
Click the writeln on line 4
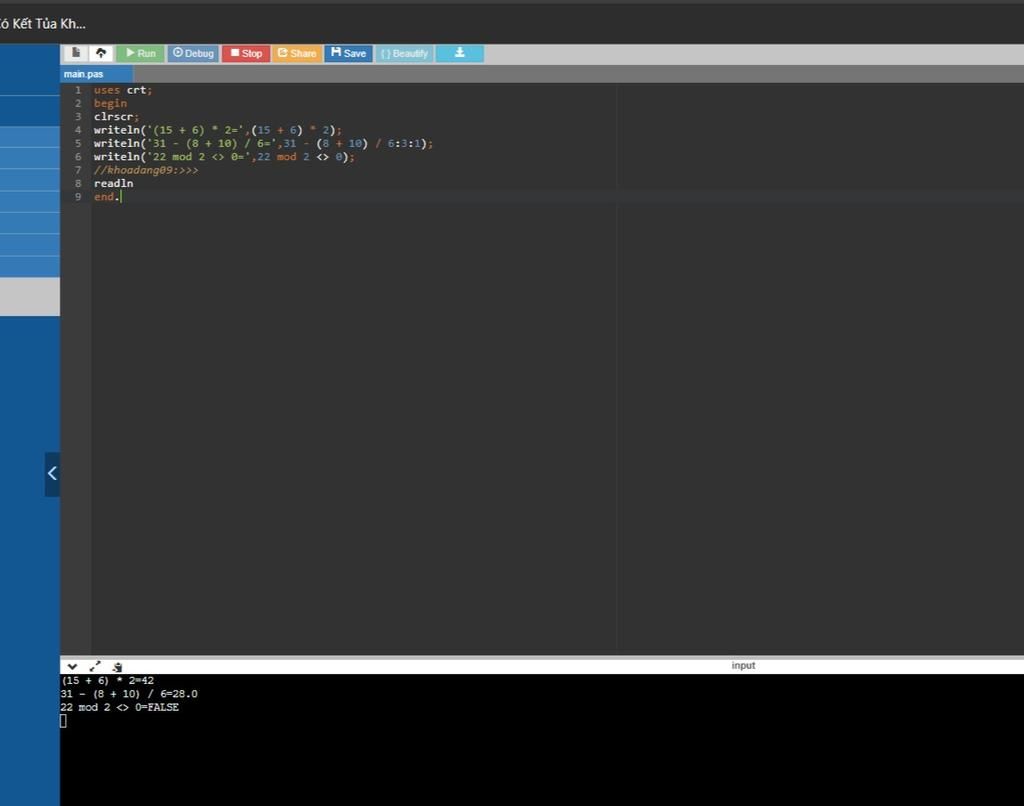point(217,130)
